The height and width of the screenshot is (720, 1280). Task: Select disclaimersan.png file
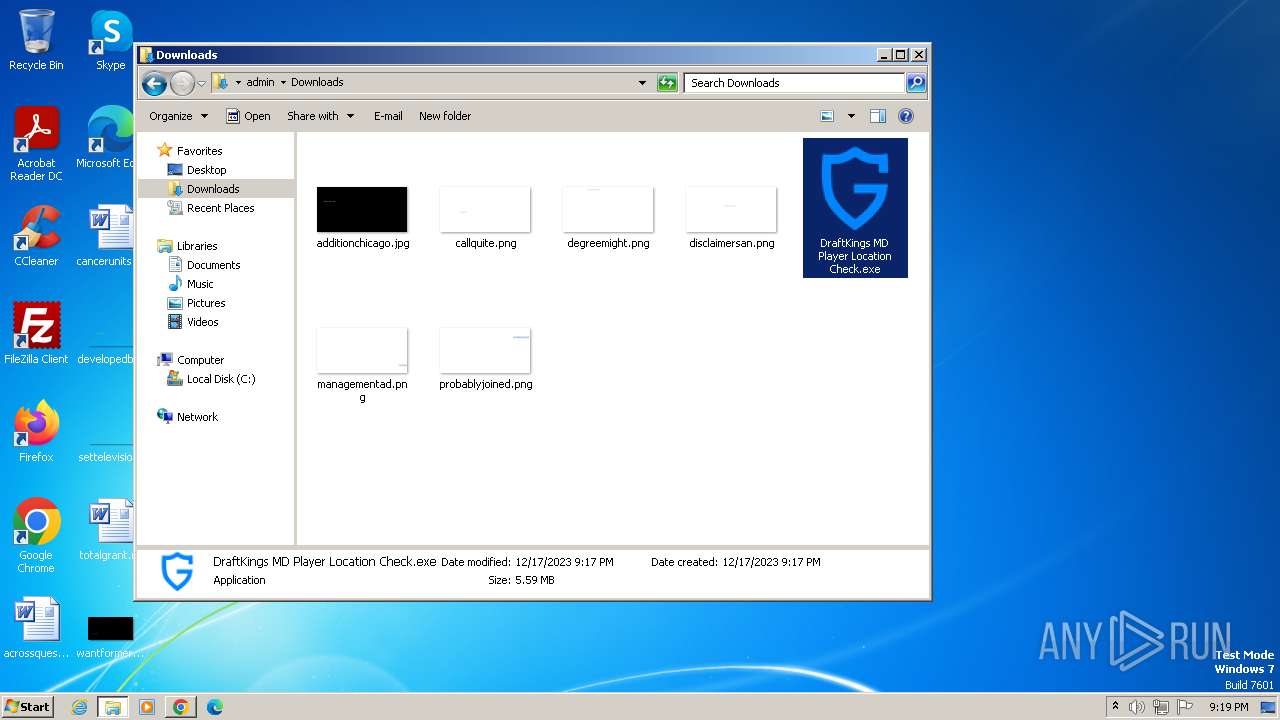731,218
